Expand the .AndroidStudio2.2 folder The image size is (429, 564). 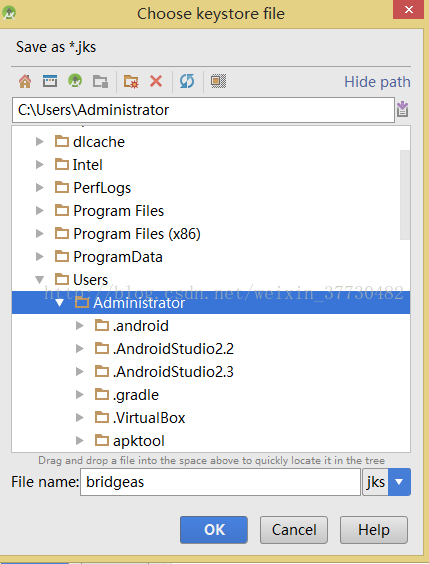(x=79, y=349)
